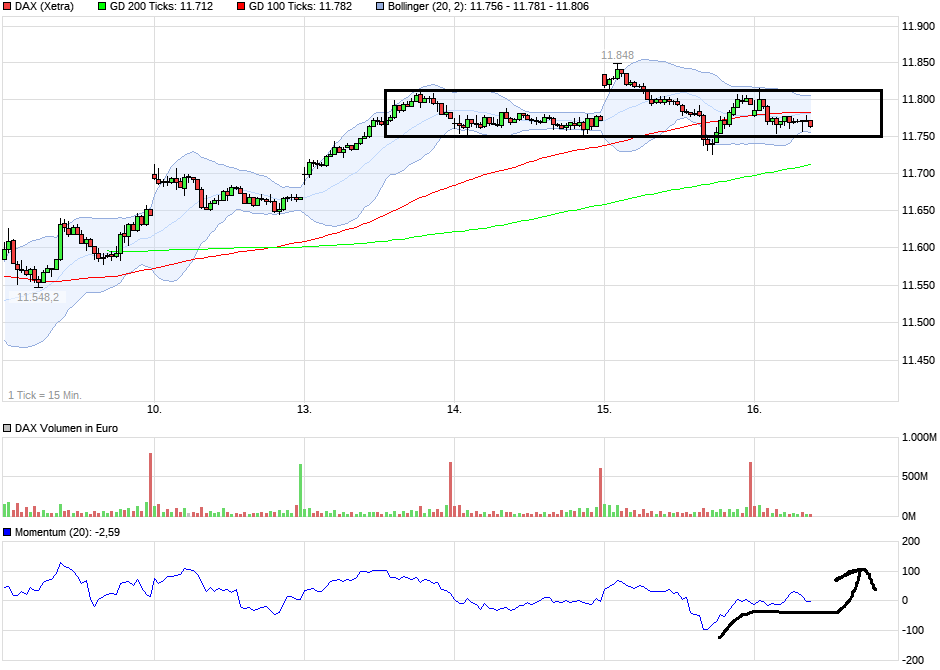Viewport: 940px width, 670px height.
Task: Click the red GD 100 Ticks legend swatch
Action: point(241,7)
